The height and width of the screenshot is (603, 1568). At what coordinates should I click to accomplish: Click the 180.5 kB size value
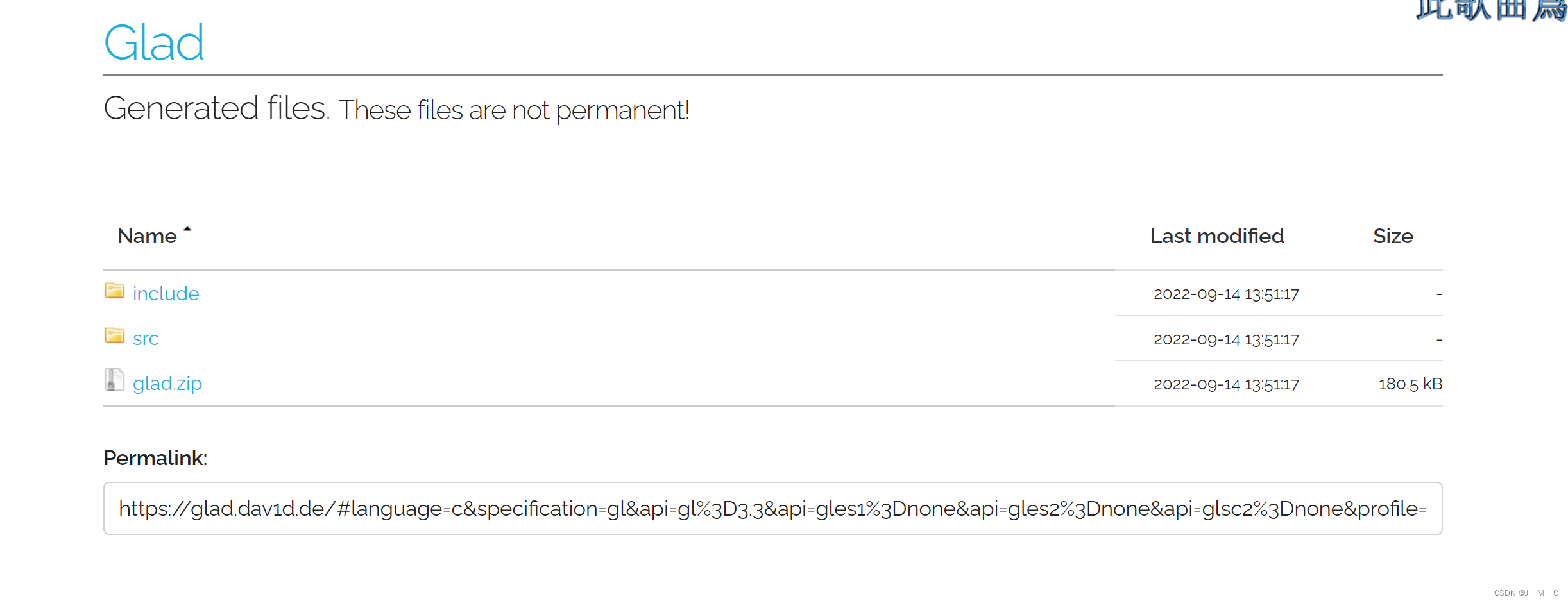pyautogui.click(x=1410, y=384)
